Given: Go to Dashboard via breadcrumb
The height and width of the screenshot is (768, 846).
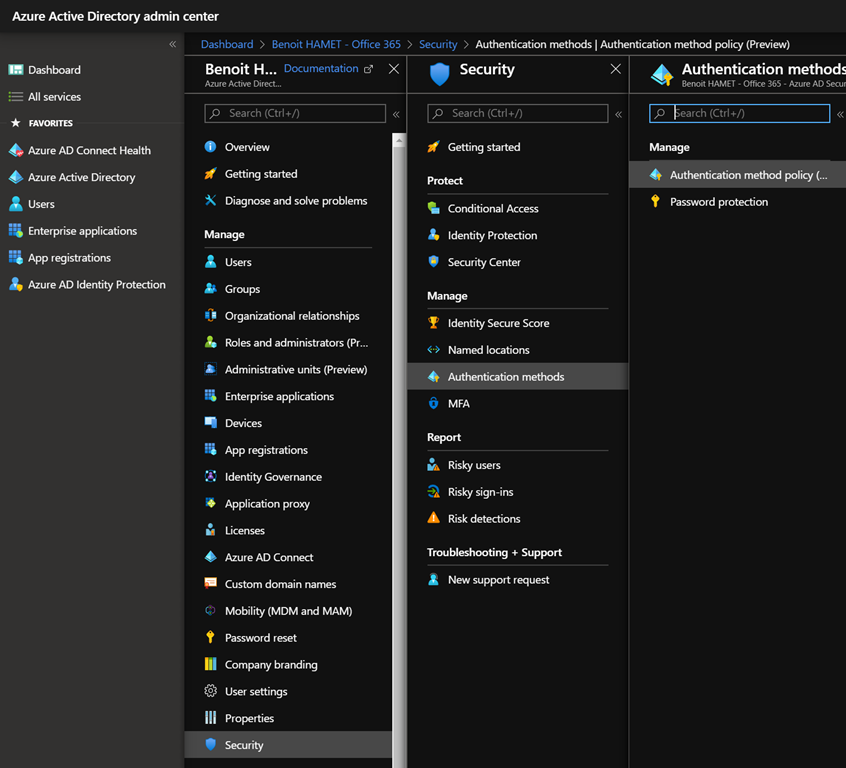Looking at the screenshot, I should pyautogui.click(x=227, y=44).
